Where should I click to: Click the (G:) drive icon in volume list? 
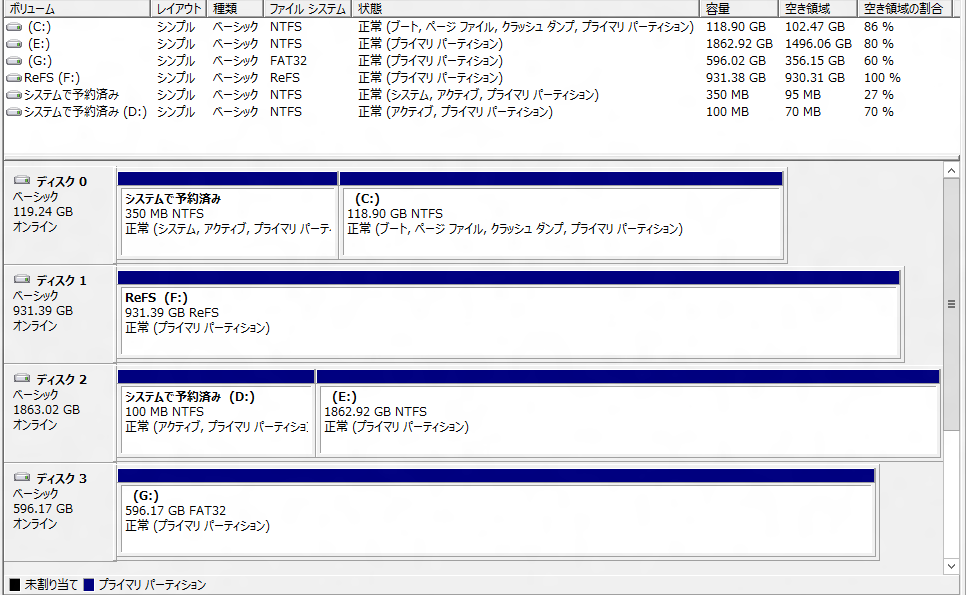pos(13,61)
